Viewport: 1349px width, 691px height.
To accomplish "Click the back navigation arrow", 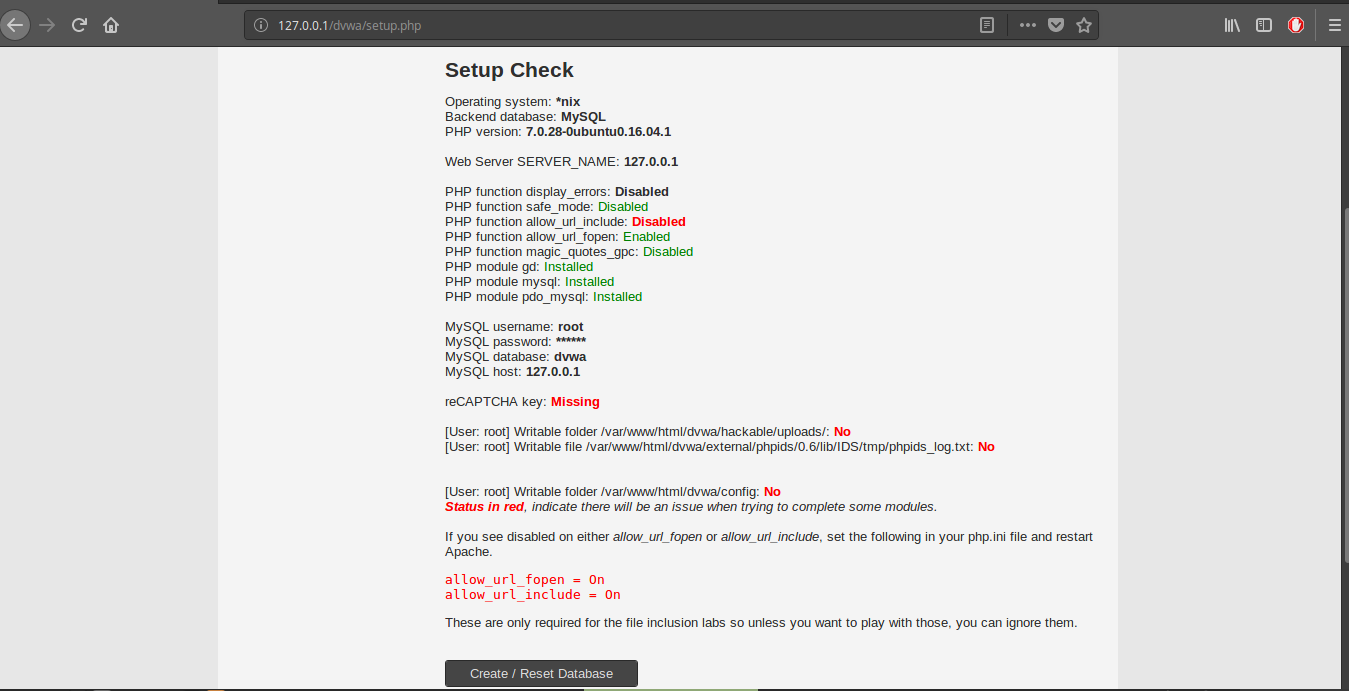I will click(15, 25).
